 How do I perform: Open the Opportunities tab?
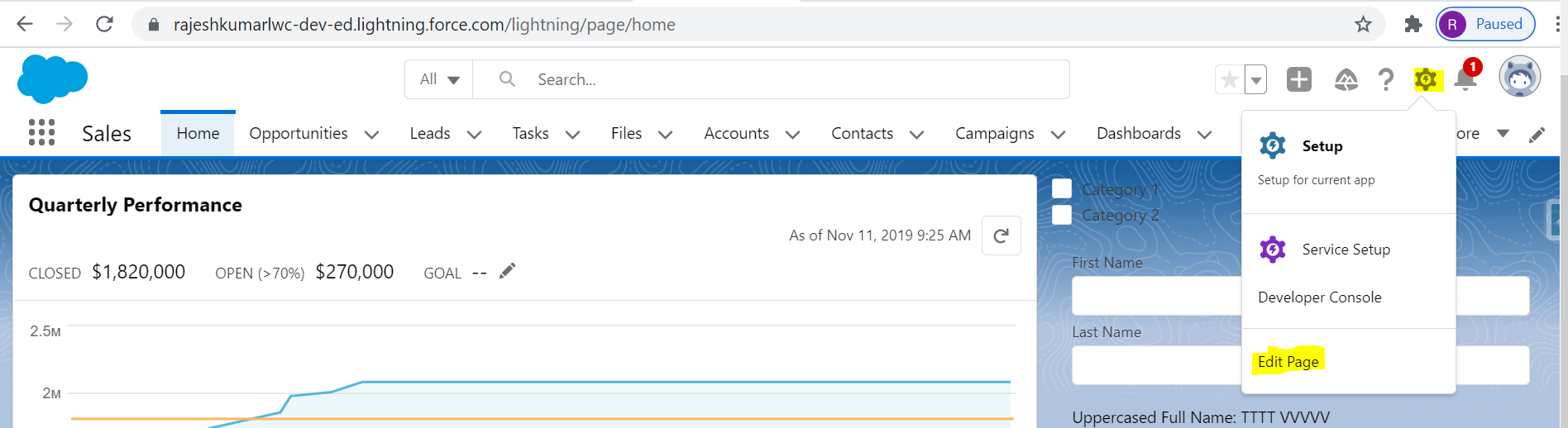pos(299,133)
